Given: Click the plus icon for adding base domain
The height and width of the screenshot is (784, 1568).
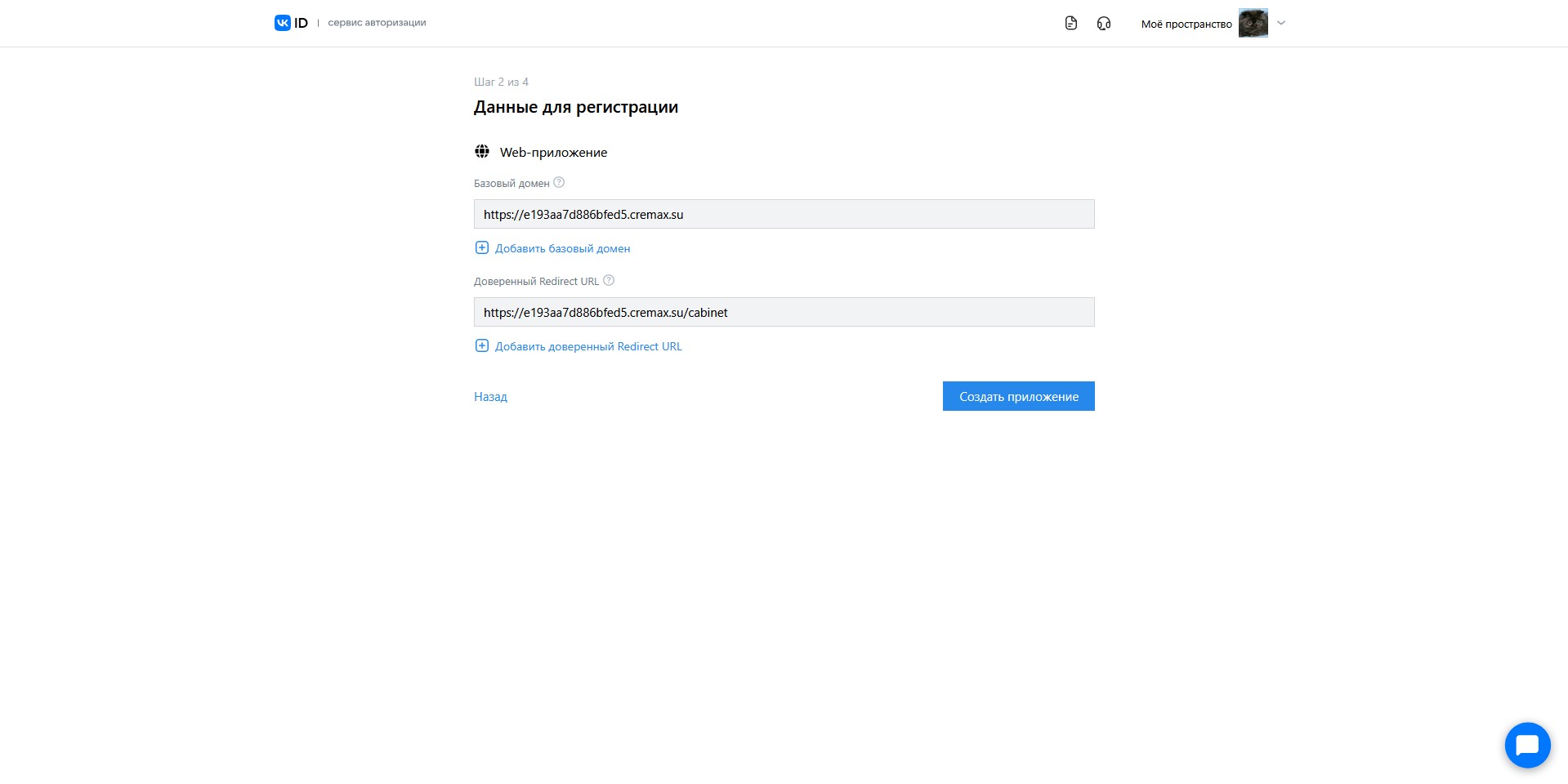Looking at the screenshot, I should [482, 248].
